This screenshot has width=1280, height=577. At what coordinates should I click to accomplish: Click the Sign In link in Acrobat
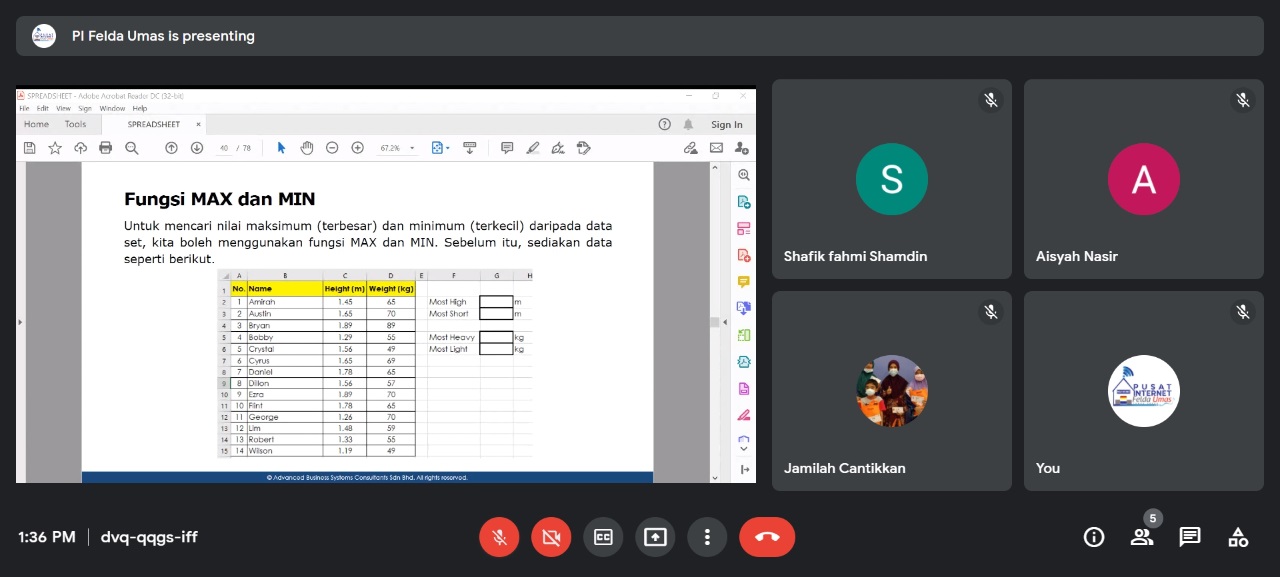726,125
